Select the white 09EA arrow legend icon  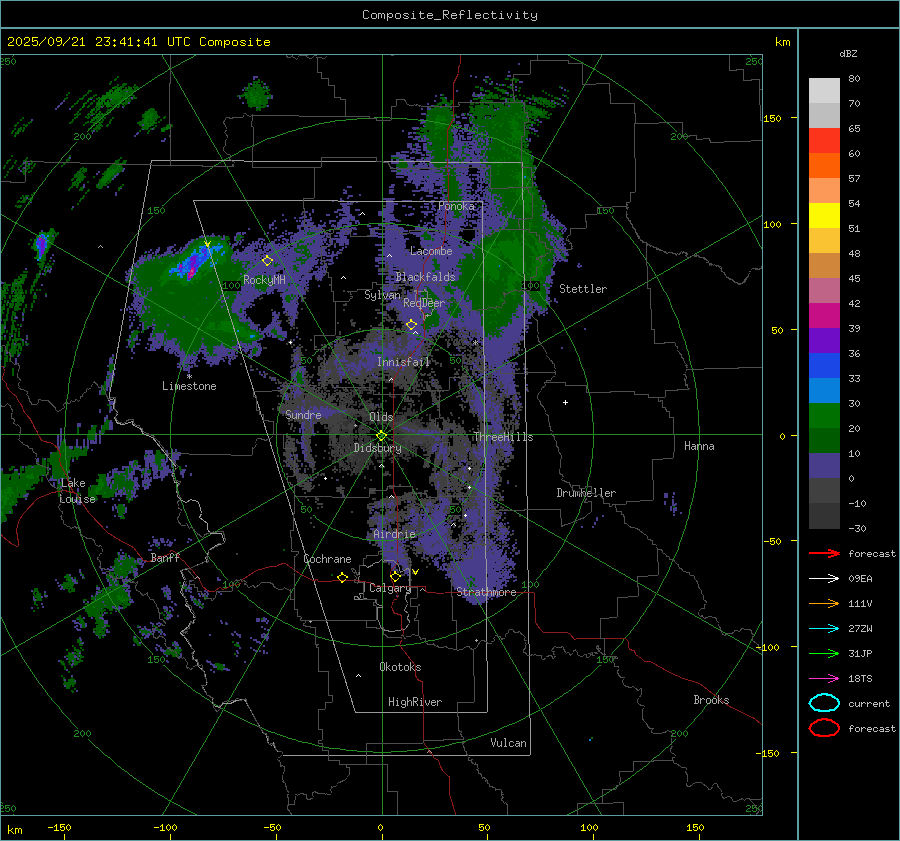point(824,578)
